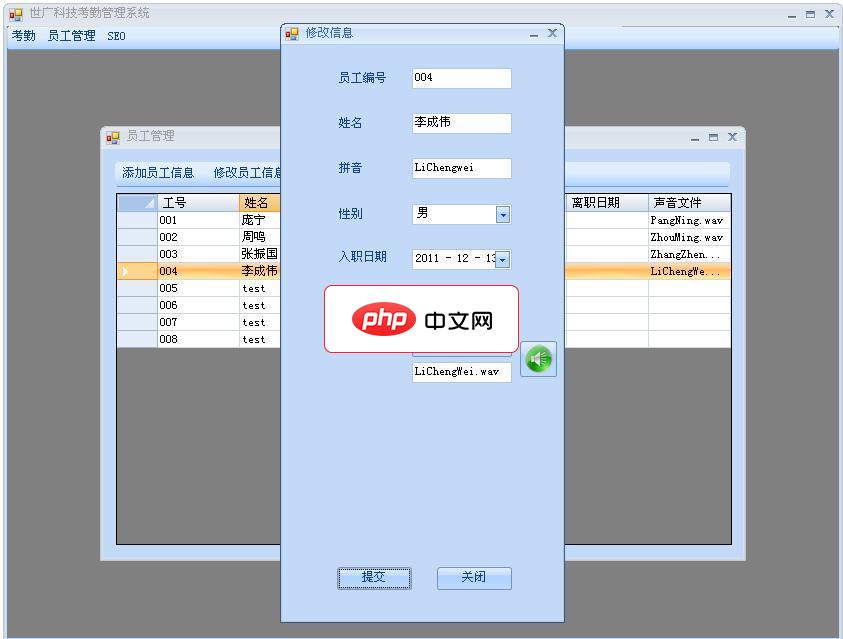
Task: Select table cell 002
Action: 198,238
